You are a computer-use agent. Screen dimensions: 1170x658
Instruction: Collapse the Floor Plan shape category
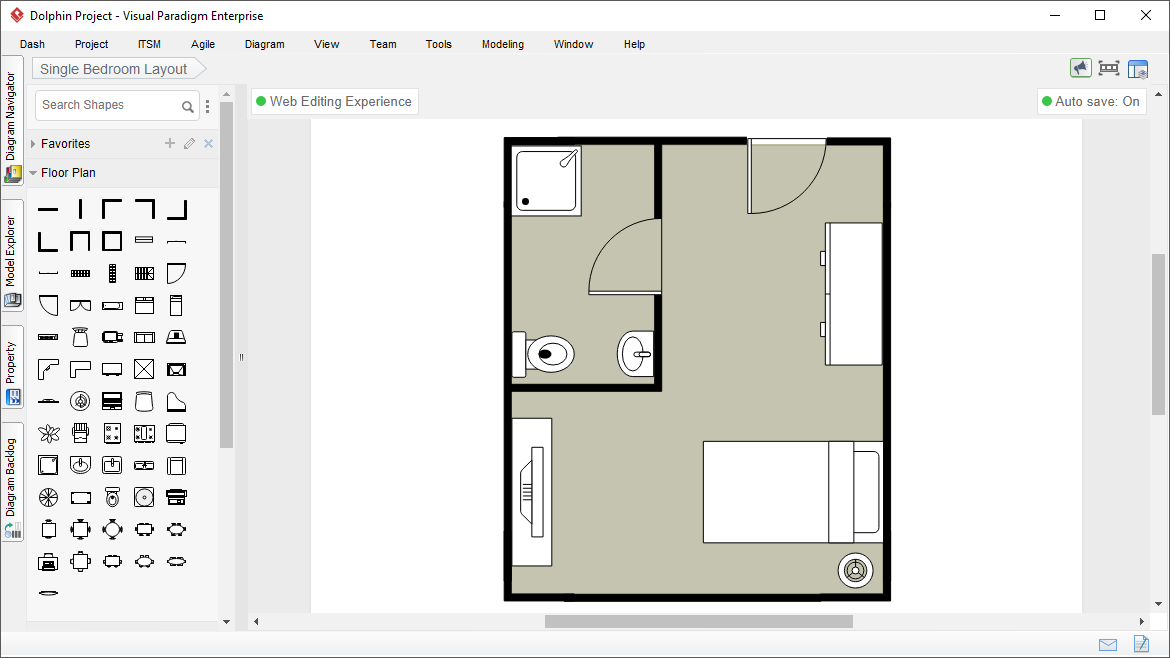click(x=33, y=172)
